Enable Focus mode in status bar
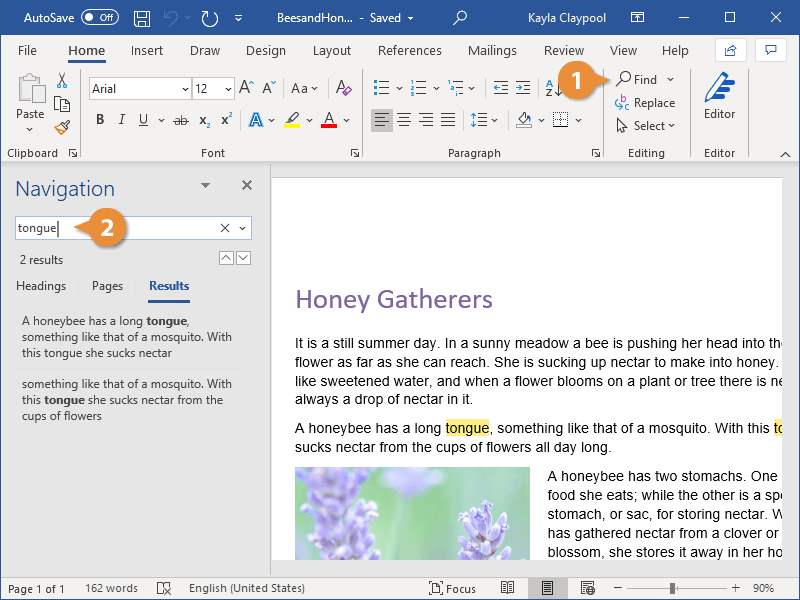Screen dimensions: 800x600 (453, 588)
